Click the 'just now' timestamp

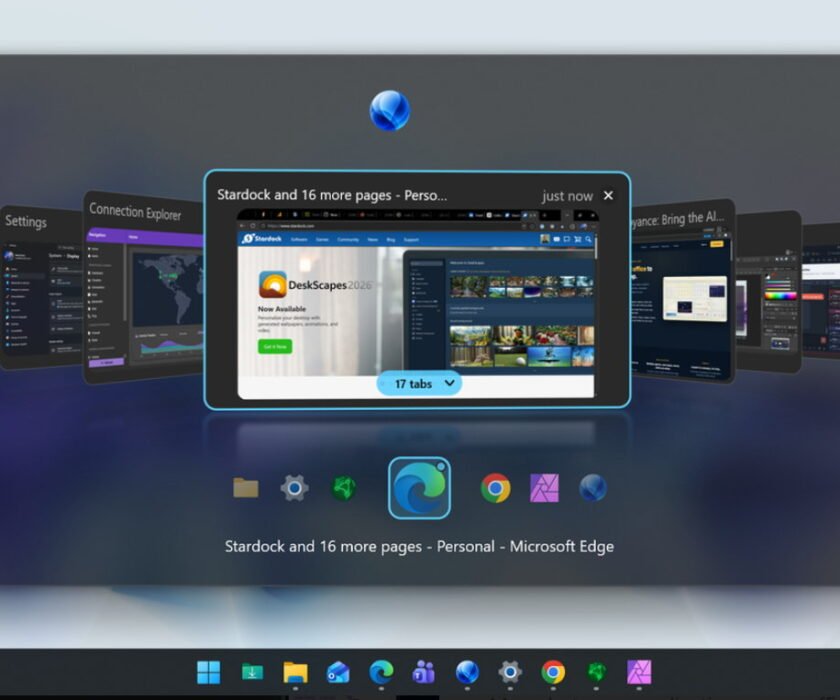point(567,196)
